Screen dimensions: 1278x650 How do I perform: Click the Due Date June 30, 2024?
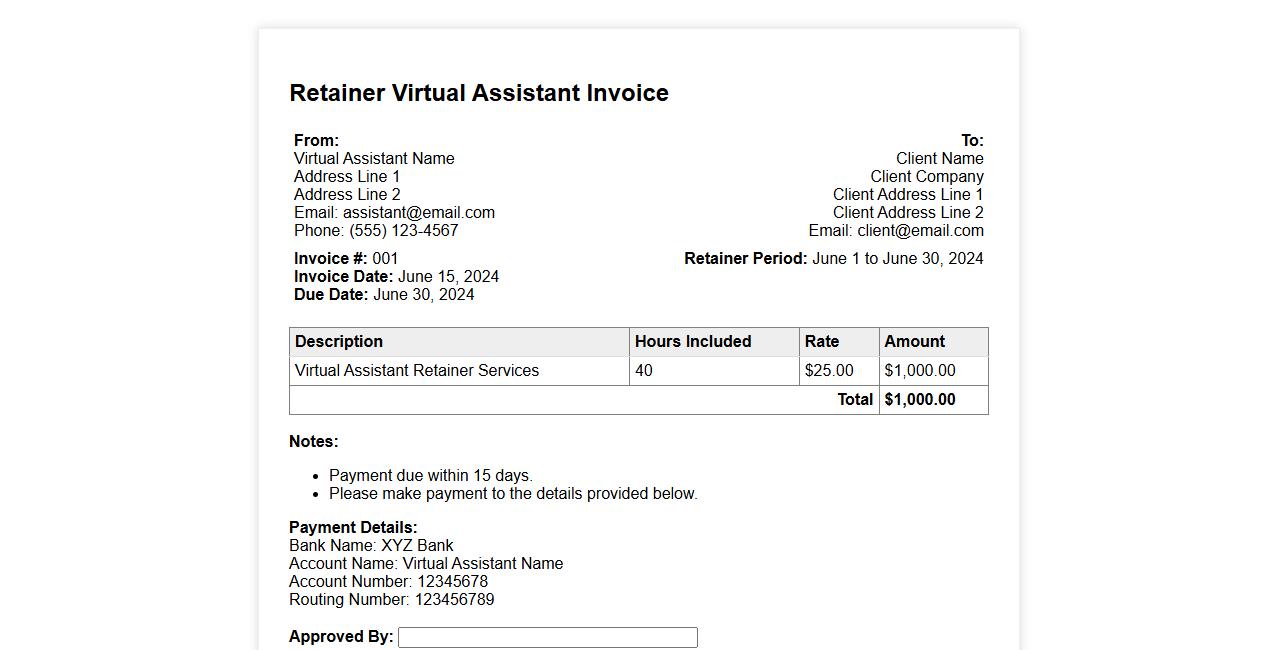(423, 295)
